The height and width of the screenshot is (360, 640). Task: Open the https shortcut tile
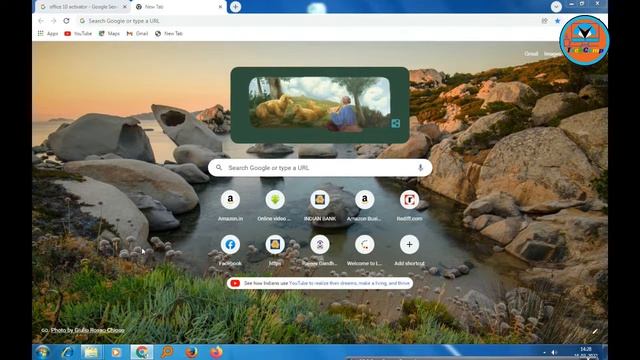click(275, 251)
